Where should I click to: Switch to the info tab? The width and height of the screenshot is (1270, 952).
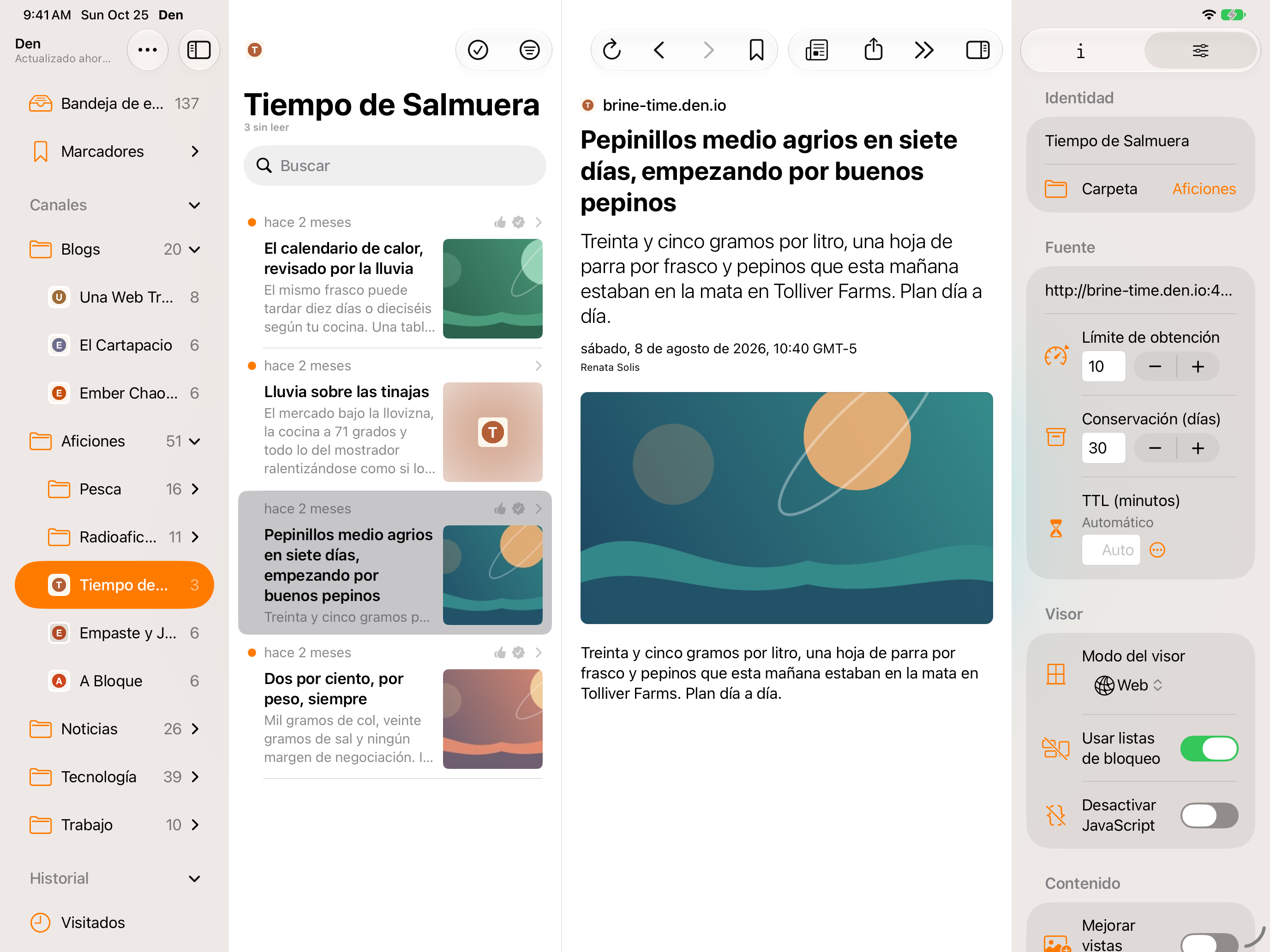click(1080, 50)
